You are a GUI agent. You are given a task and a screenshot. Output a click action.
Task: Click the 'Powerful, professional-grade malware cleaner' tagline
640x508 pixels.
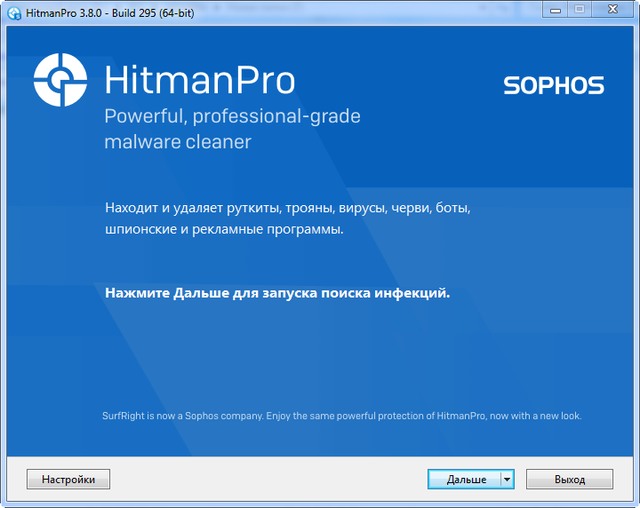pos(232,129)
